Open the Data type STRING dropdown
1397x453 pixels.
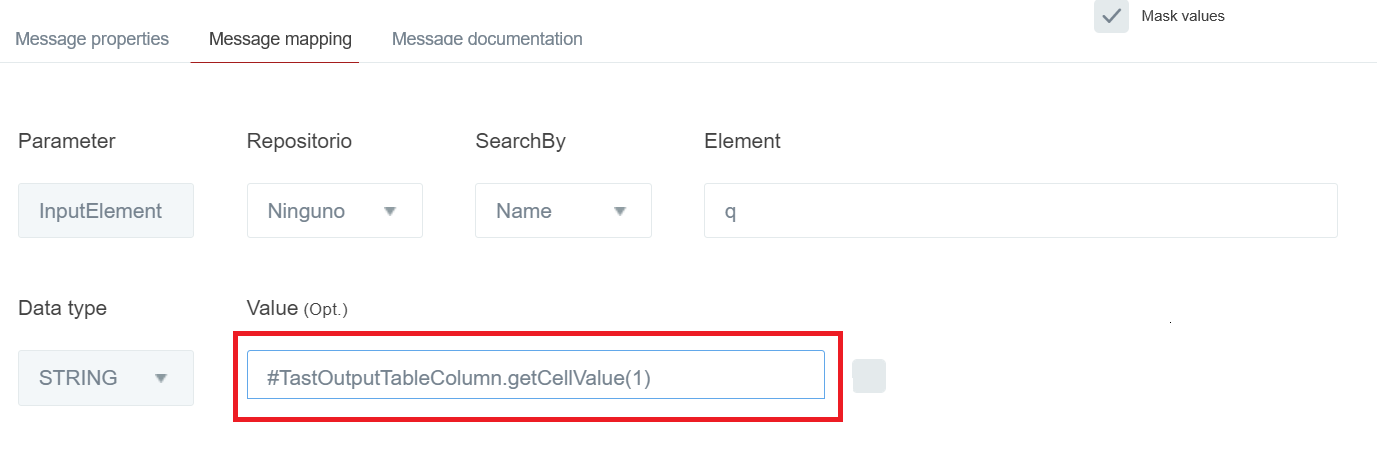(x=106, y=378)
